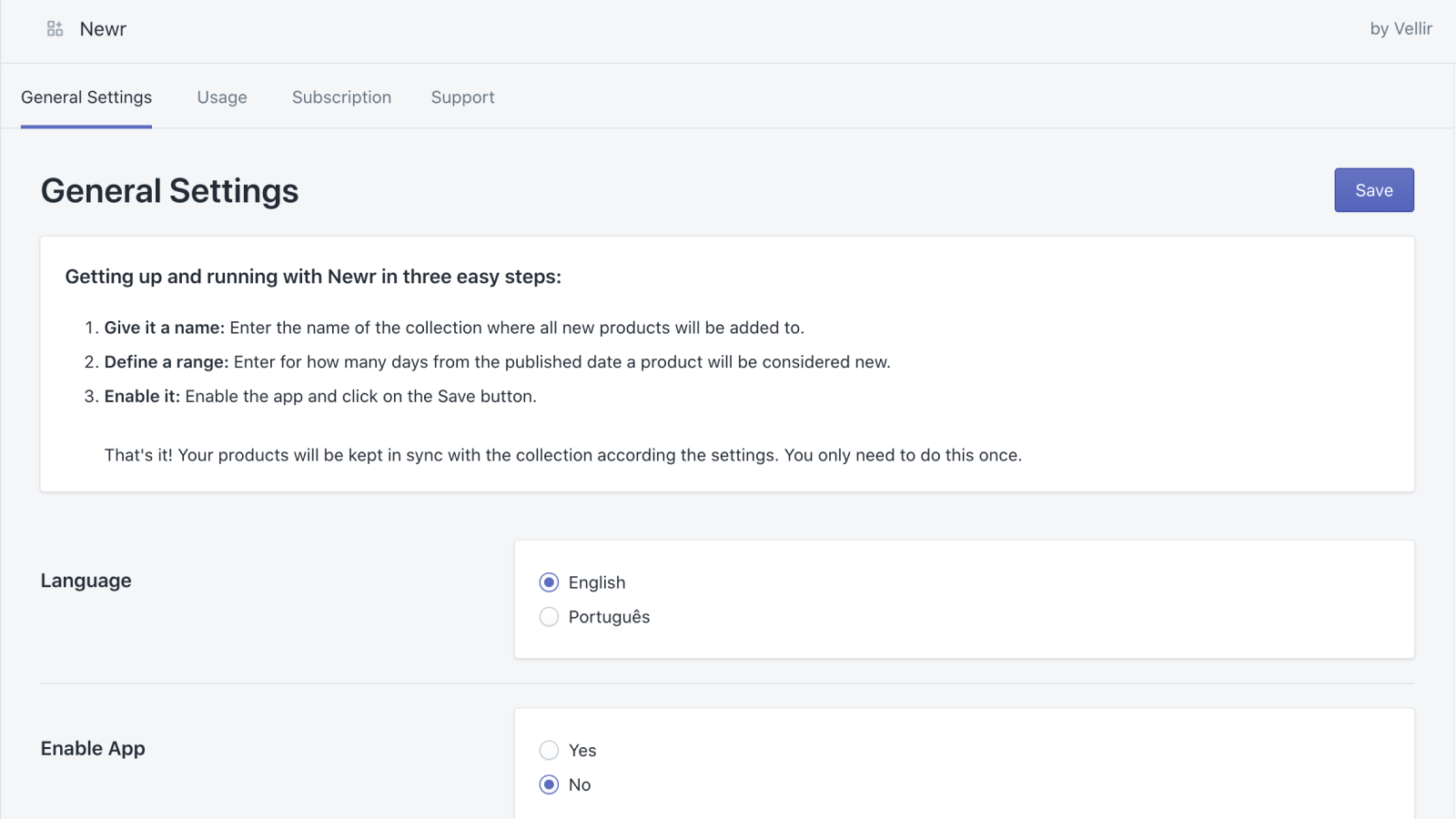Go to the Subscription tab
Screen dimensions: 1456x819
coord(341,97)
